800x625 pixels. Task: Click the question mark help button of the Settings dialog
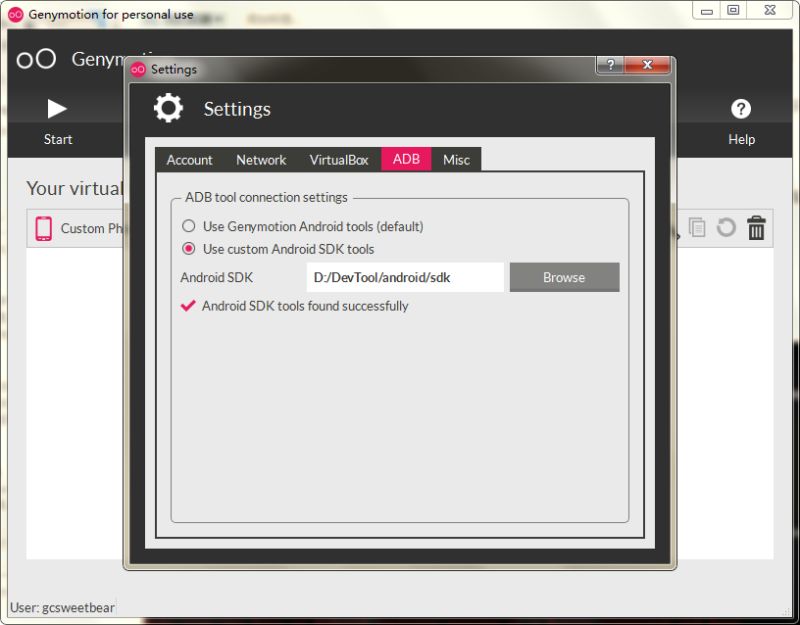[x=610, y=65]
